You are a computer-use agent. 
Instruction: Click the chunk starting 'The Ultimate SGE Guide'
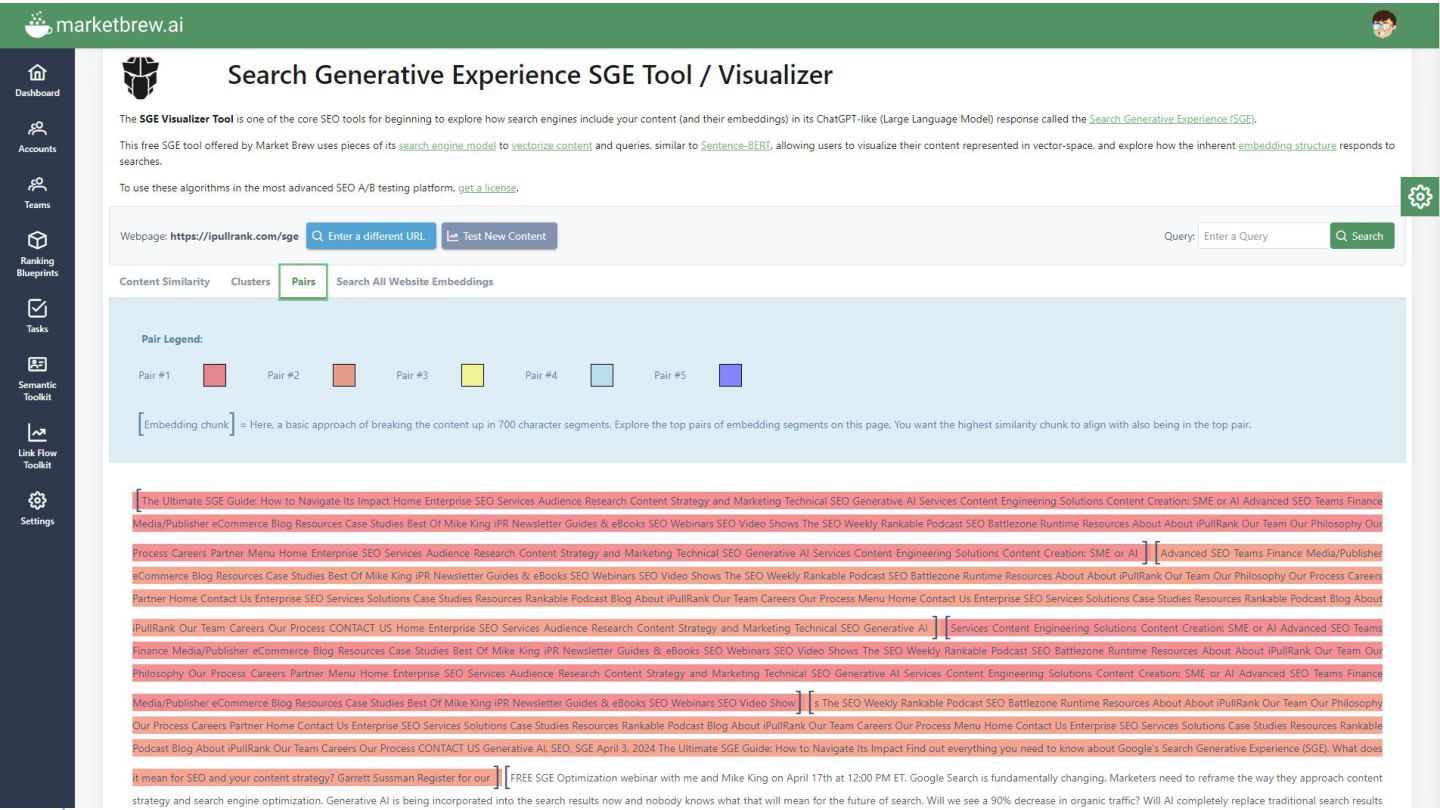758,525
